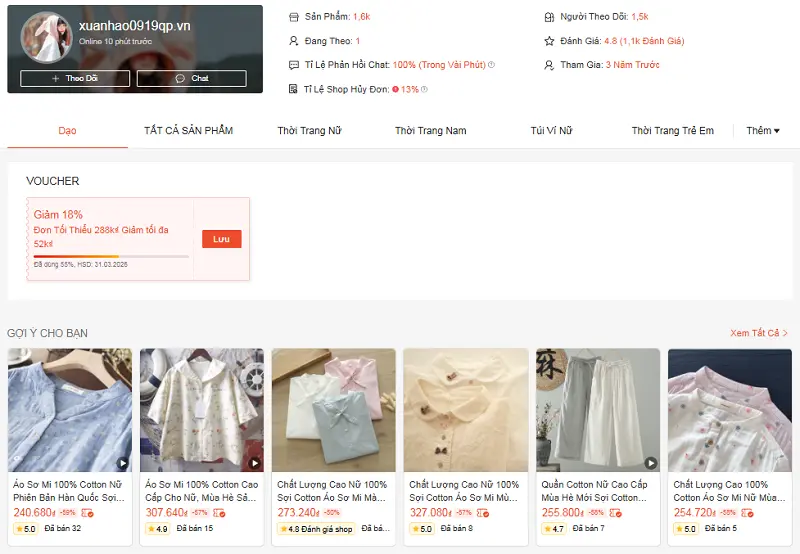The width and height of the screenshot is (800, 554).
Task: Open floral sailor collar shirt image
Action: (202, 410)
